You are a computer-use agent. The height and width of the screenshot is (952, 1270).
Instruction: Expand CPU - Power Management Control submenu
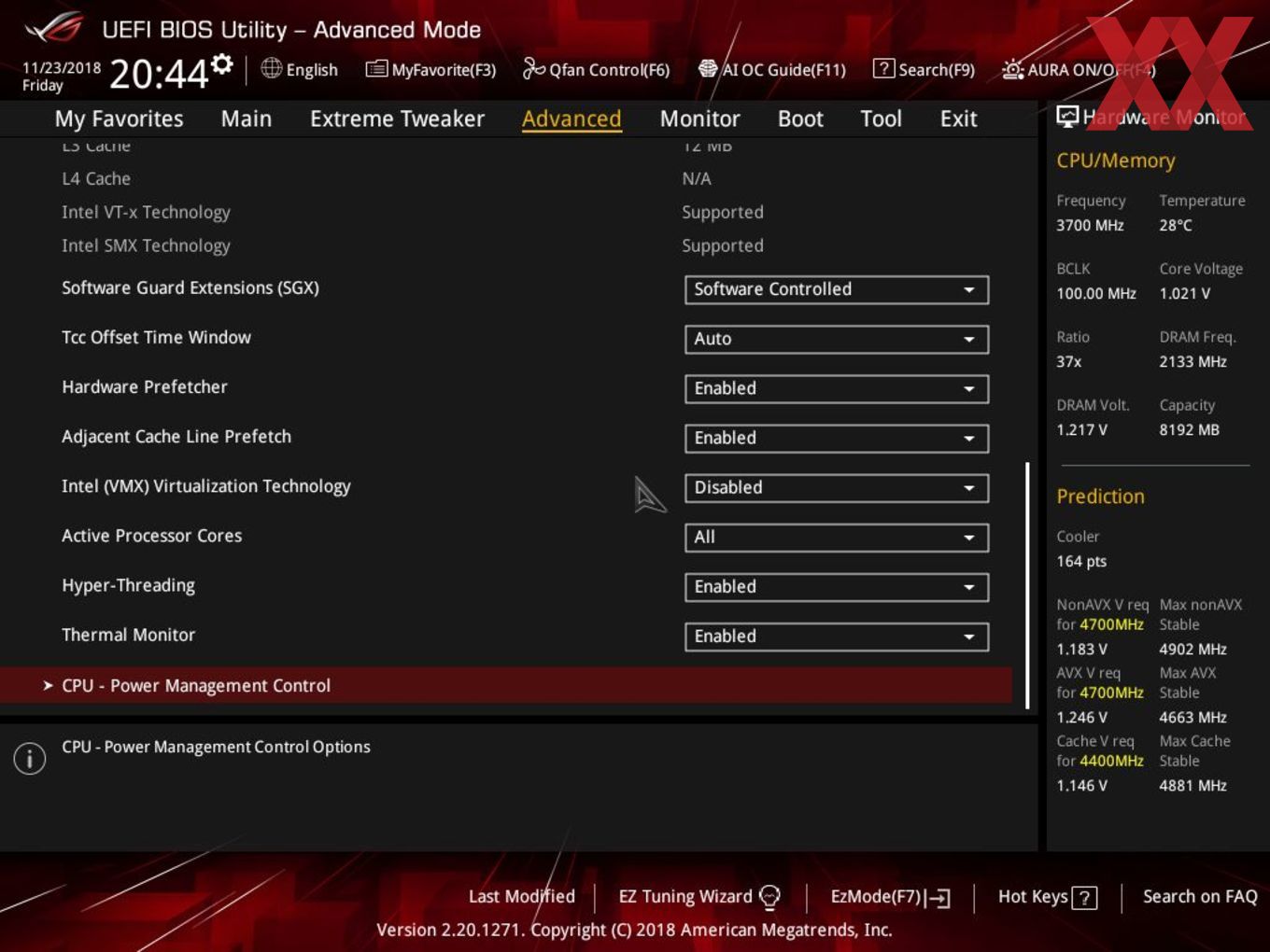[x=506, y=685]
